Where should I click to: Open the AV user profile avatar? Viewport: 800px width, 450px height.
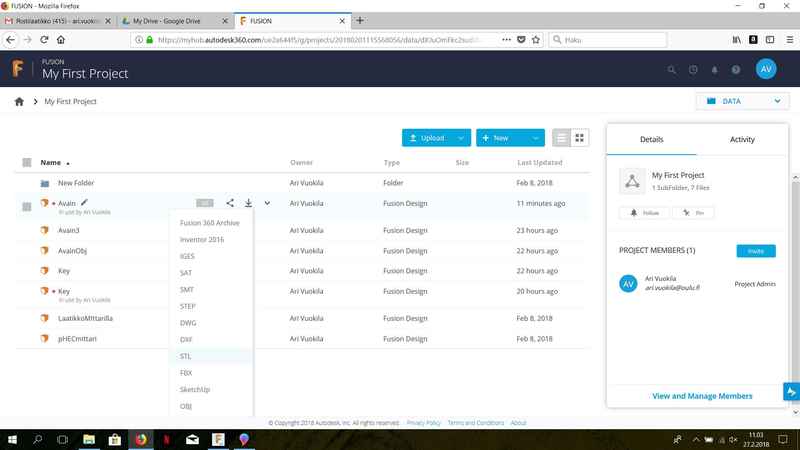[766, 69]
